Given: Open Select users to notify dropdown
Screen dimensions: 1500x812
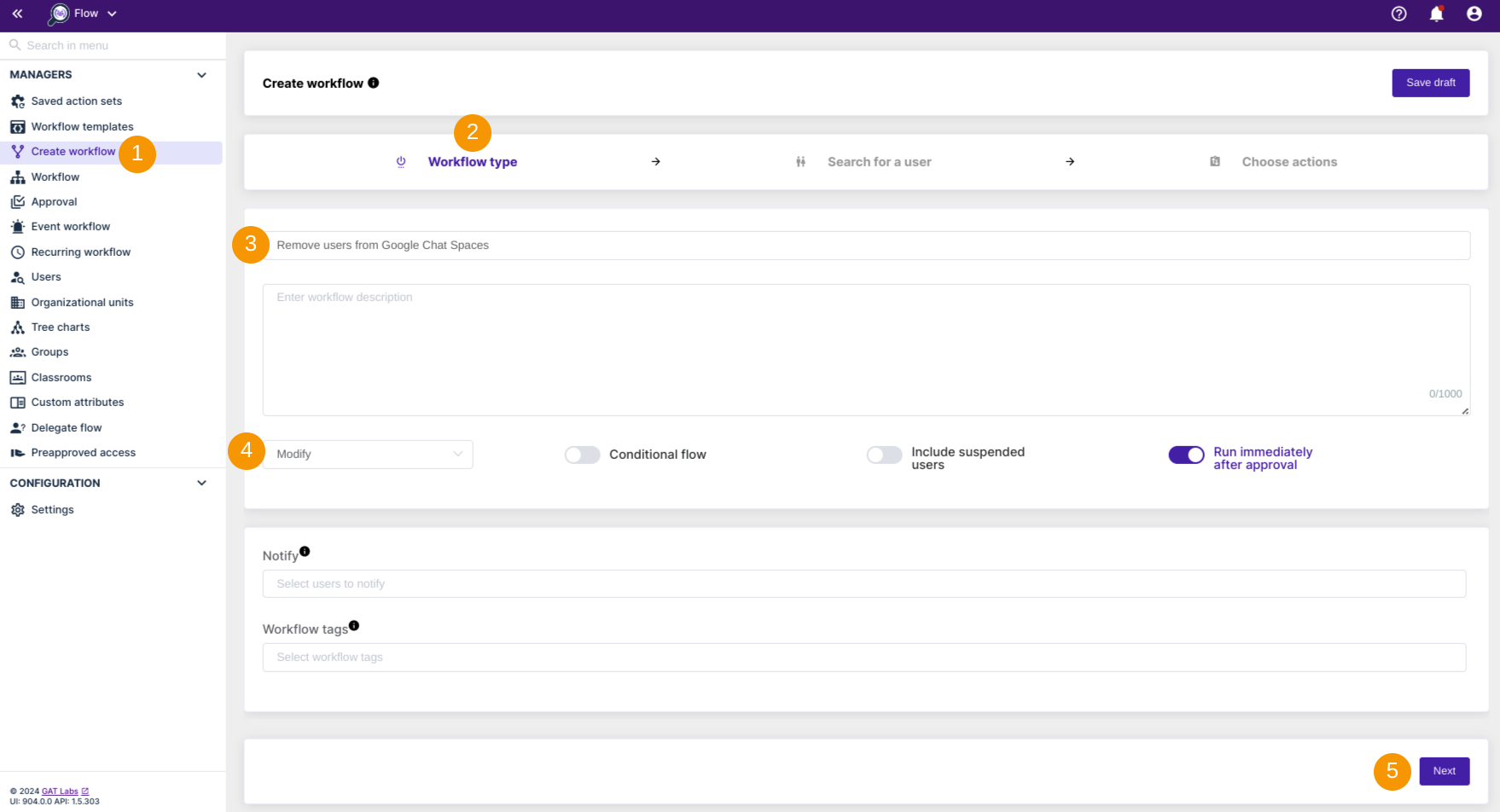Looking at the screenshot, I should tap(864, 584).
